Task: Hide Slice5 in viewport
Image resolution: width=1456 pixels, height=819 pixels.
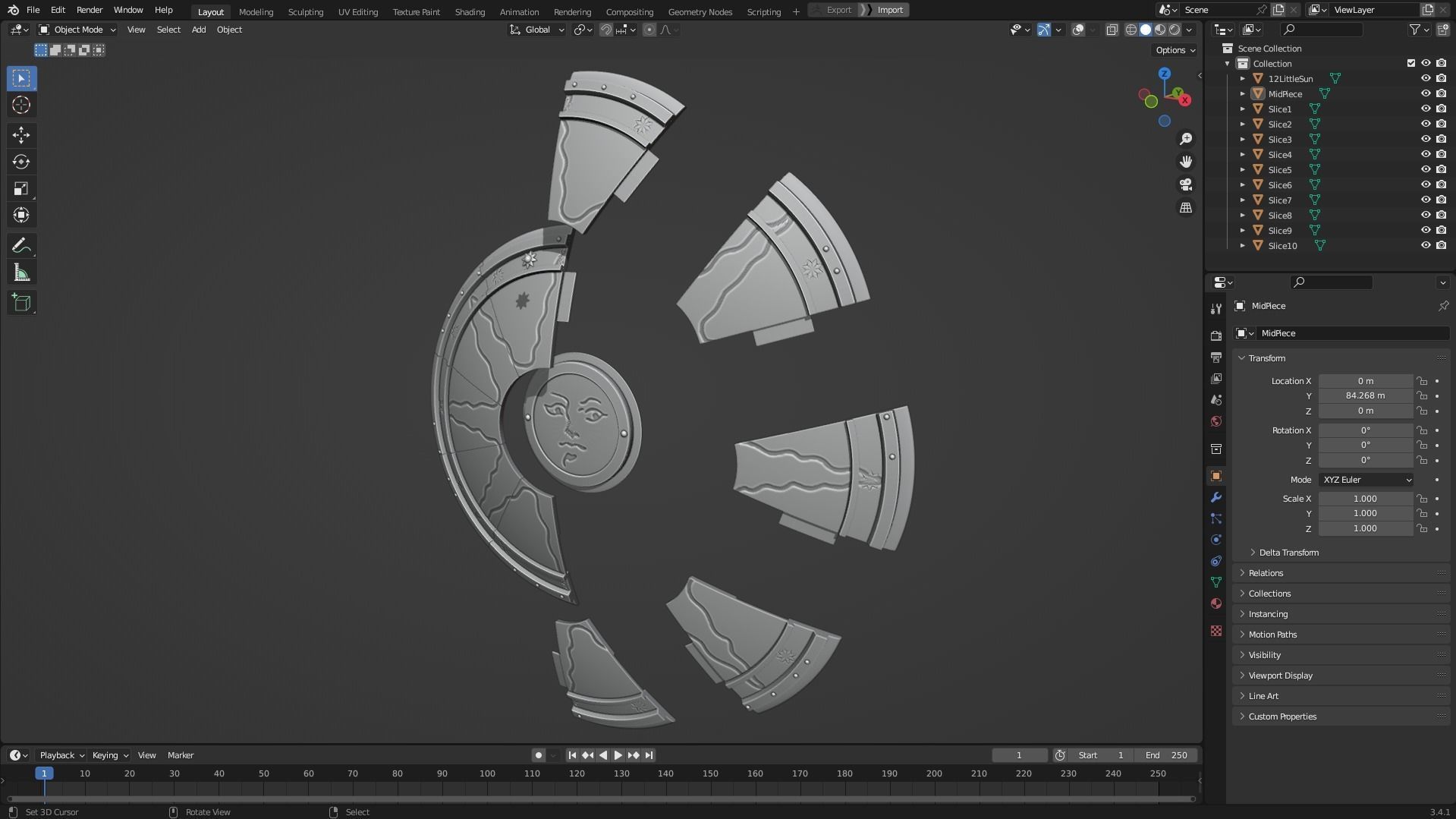Action: (1426, 169)
